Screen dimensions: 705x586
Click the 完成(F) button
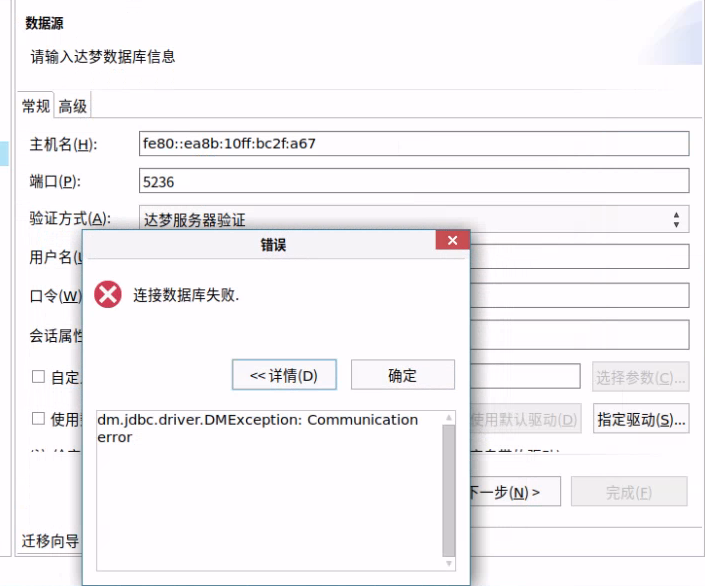pos(629,492)
